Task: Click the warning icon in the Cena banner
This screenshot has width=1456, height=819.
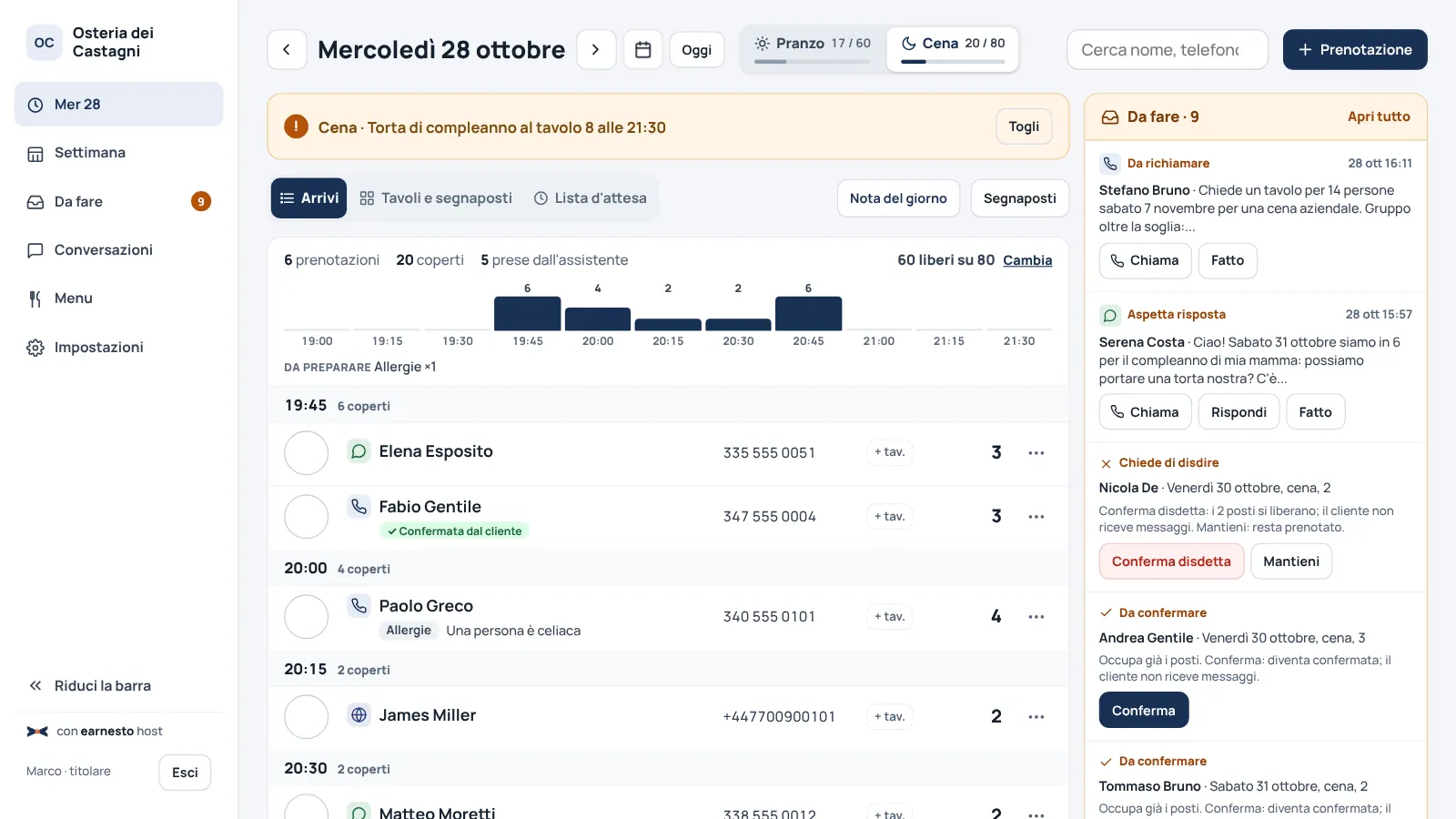Action: (x=296, y=126)
